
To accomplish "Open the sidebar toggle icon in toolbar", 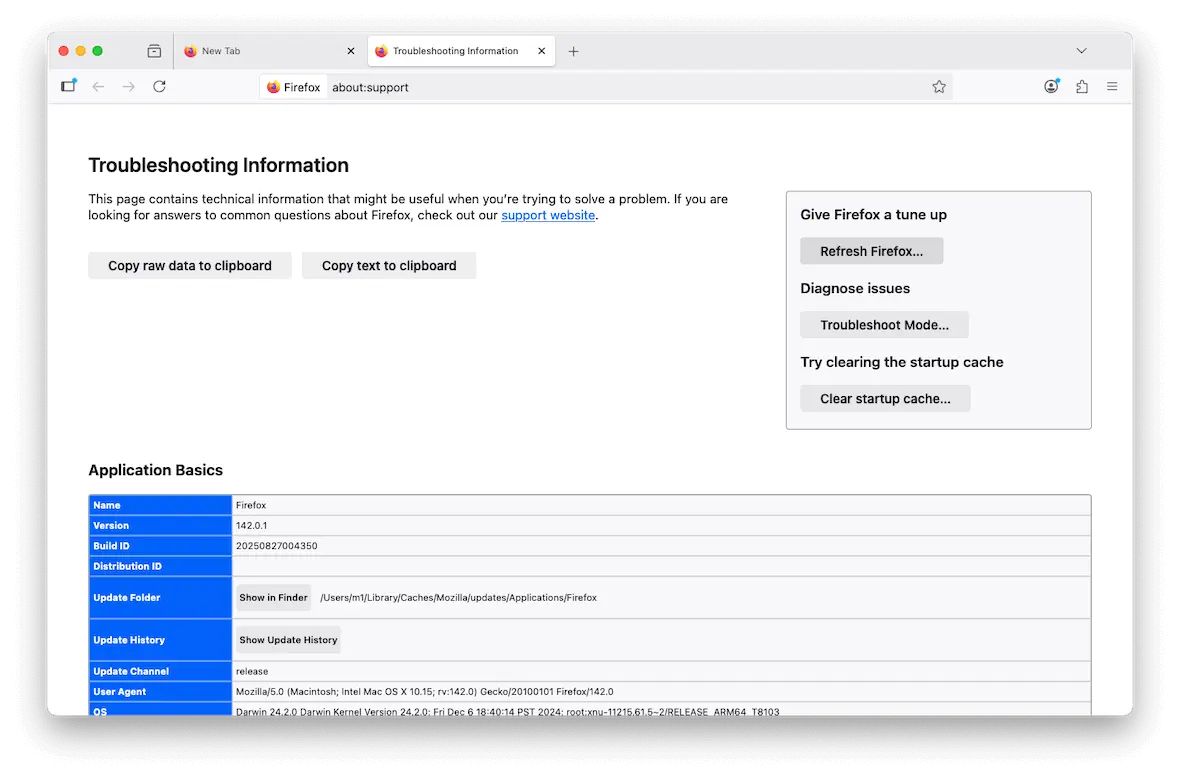I will [68, 86].
